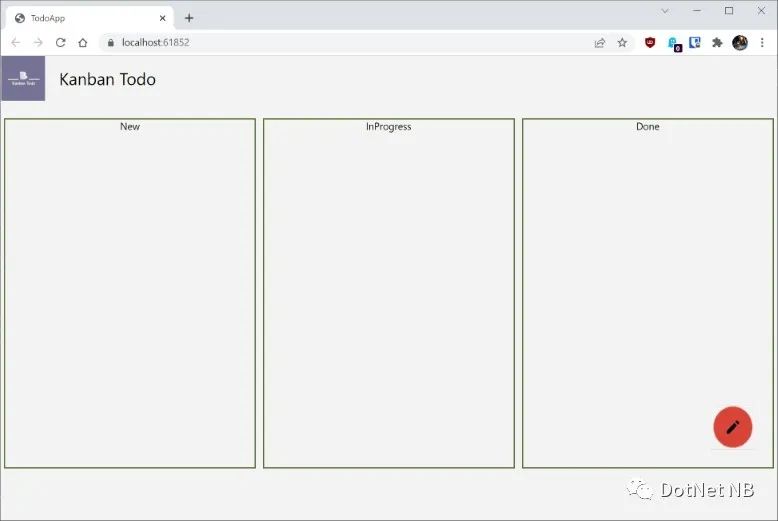The image size is (778, 521).
Task: Click the blue extension icon with badge
Action: pyautogui.click(x=674, y=44)
